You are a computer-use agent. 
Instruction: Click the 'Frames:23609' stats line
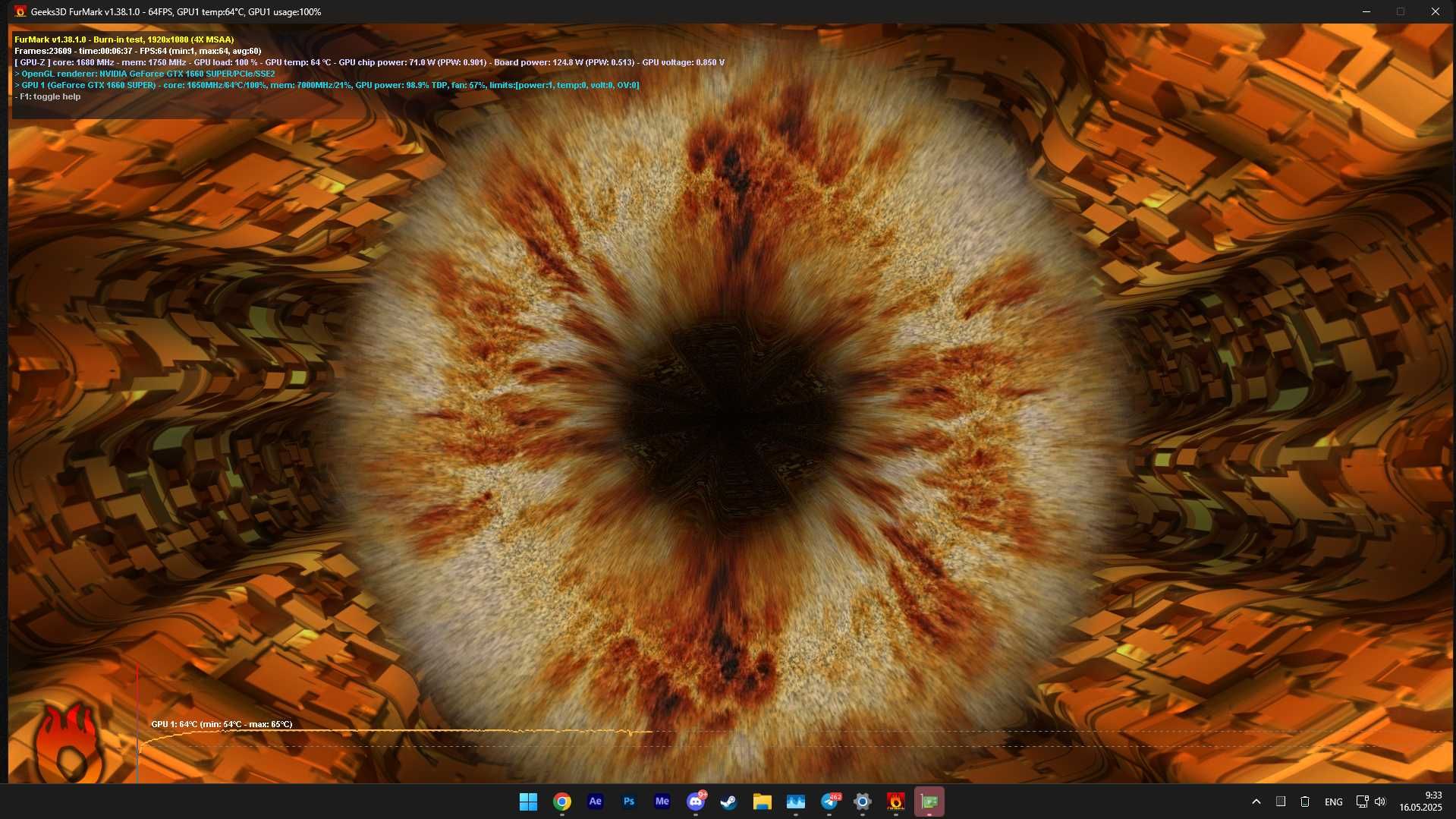137,51
